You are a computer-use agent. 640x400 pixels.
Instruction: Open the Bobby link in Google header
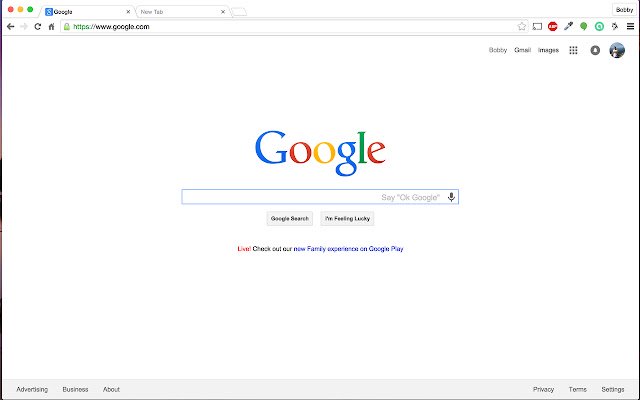[x=498, y=50]
